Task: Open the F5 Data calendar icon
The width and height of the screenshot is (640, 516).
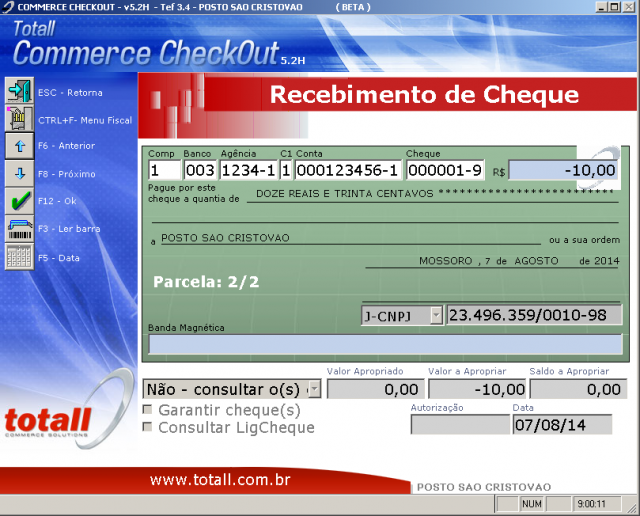Action: (x=19, y=257)
